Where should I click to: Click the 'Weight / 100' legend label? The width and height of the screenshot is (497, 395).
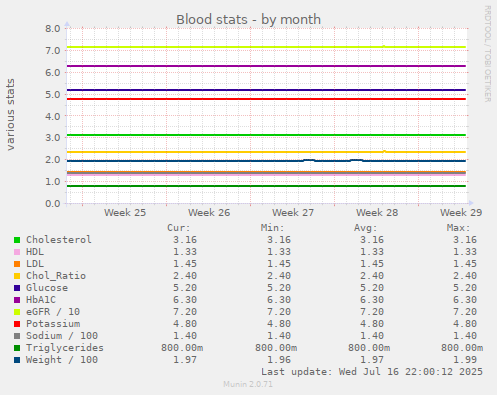62,360
